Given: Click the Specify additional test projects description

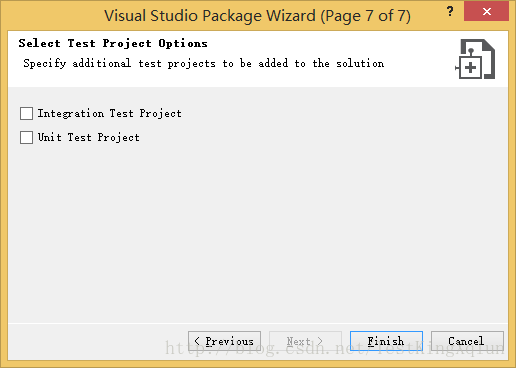Looking at the screenshot, I should coord(204,63).
